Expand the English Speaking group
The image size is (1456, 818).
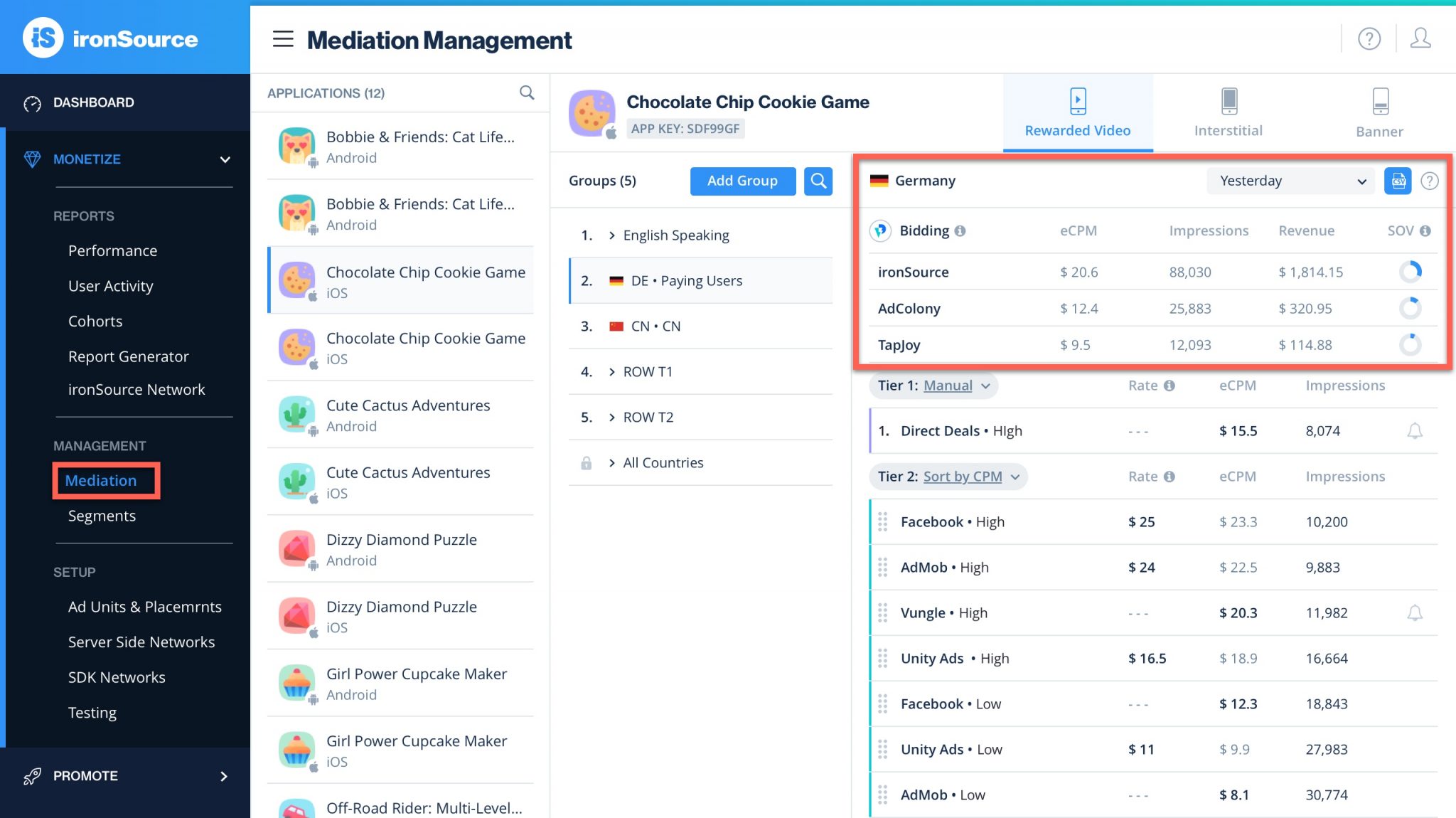(611, 235)
